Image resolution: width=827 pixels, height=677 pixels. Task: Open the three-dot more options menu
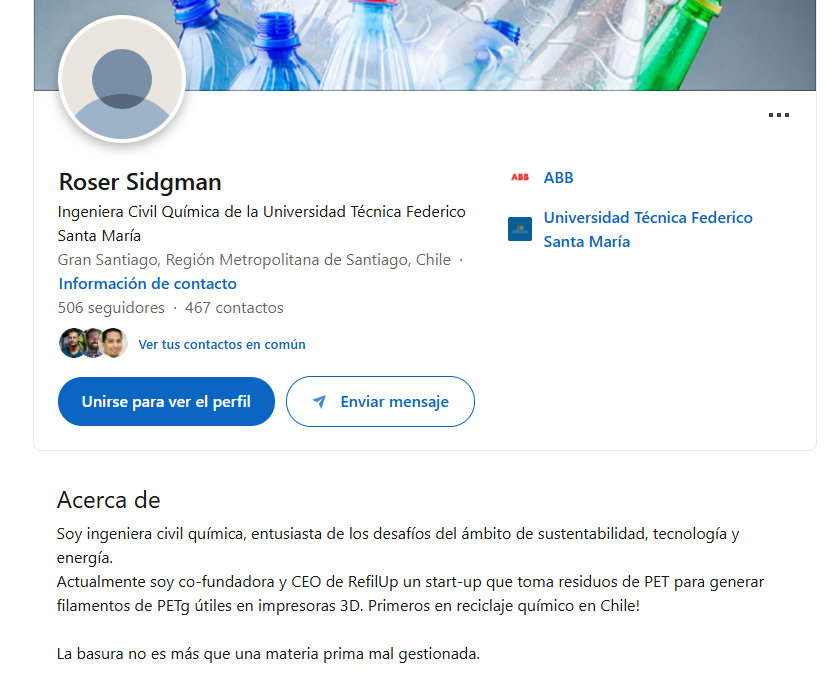779,115
